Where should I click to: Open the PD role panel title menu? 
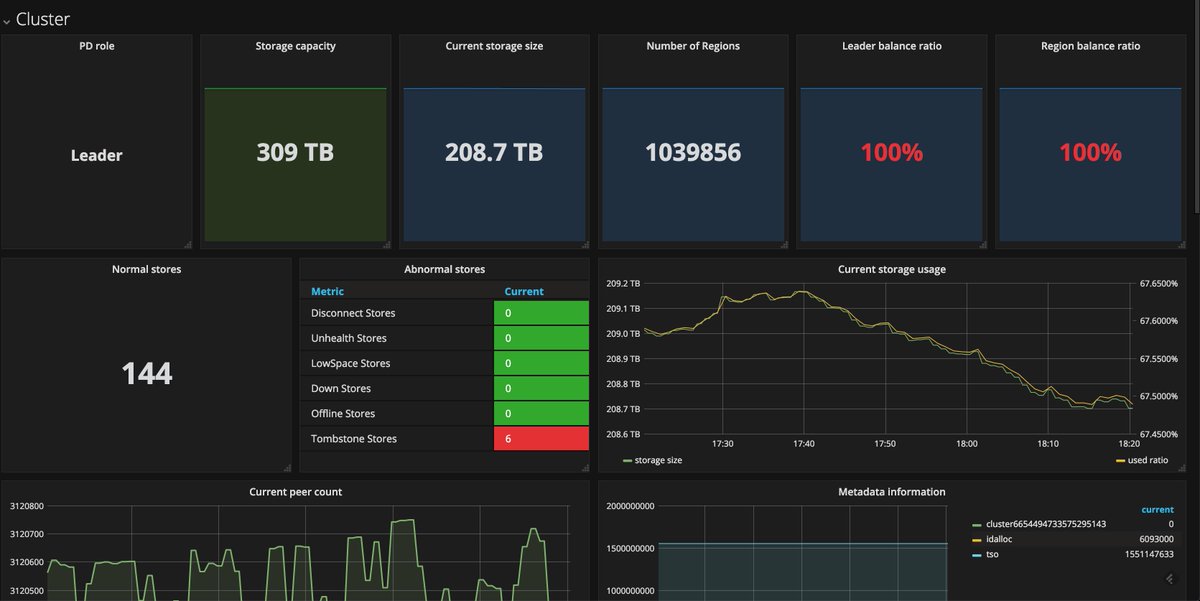click(x=97, y=46)
